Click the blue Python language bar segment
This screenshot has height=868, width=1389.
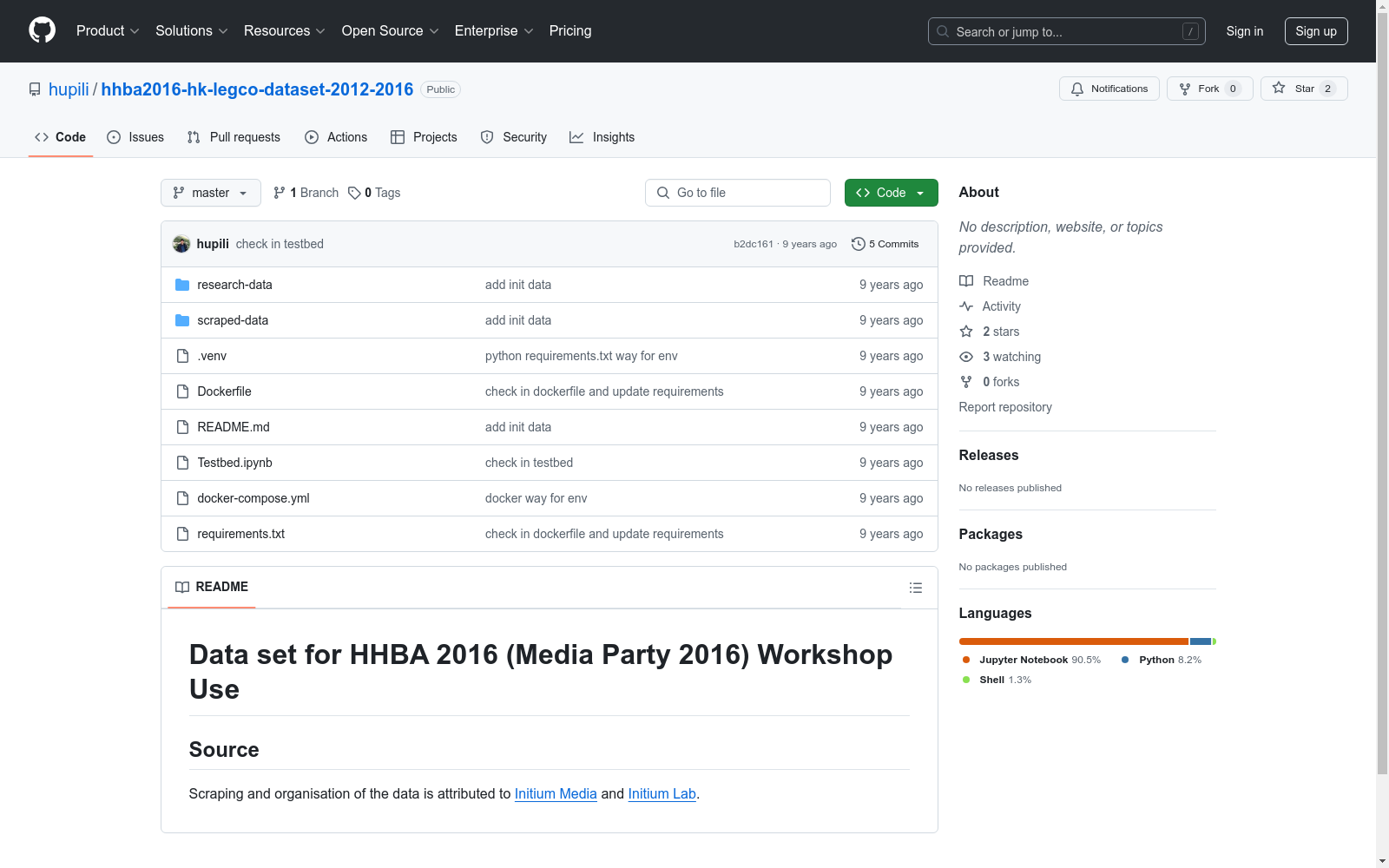[1201, 641]
